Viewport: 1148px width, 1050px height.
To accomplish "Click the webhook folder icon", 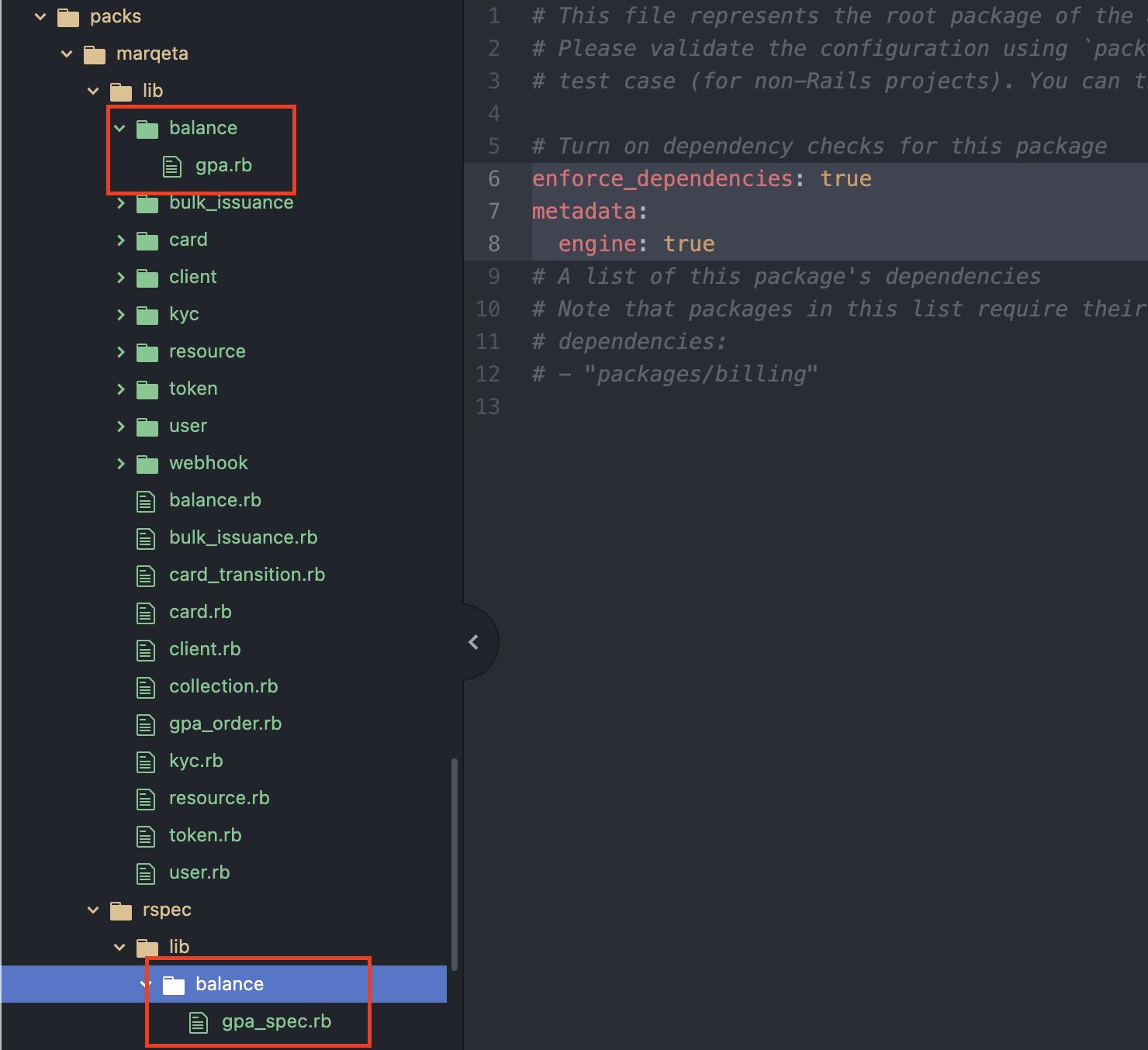I will tap(147, 463).
